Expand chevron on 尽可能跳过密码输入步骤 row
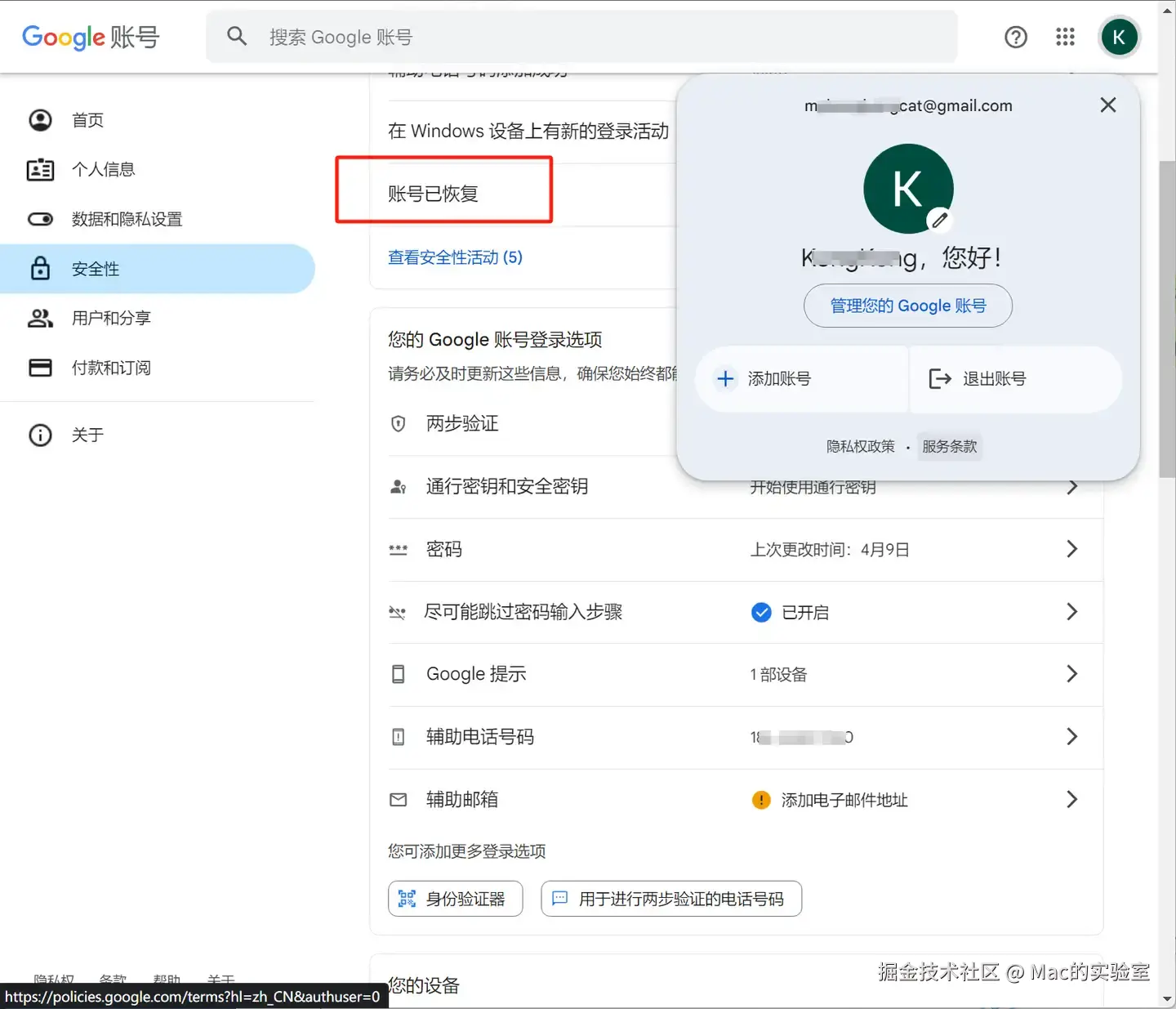 click(x=1072, y=612)
